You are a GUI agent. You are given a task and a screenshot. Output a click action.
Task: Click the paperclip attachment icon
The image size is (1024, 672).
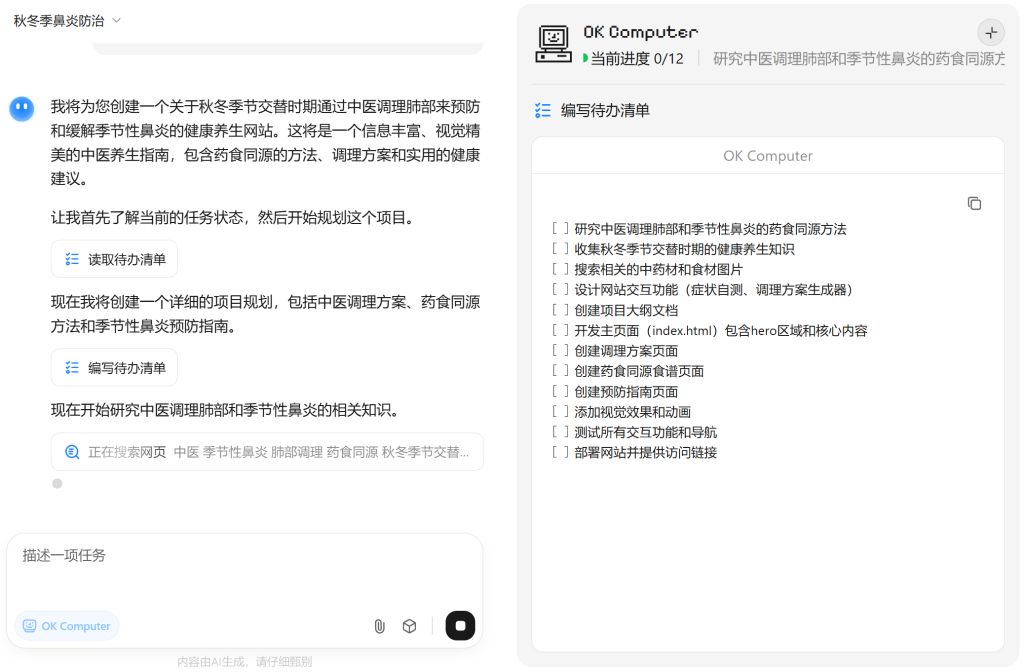(379, 626)
